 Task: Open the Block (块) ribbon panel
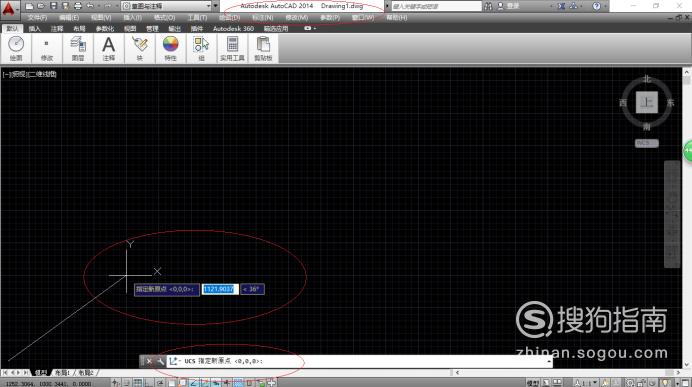coord(139,49)
